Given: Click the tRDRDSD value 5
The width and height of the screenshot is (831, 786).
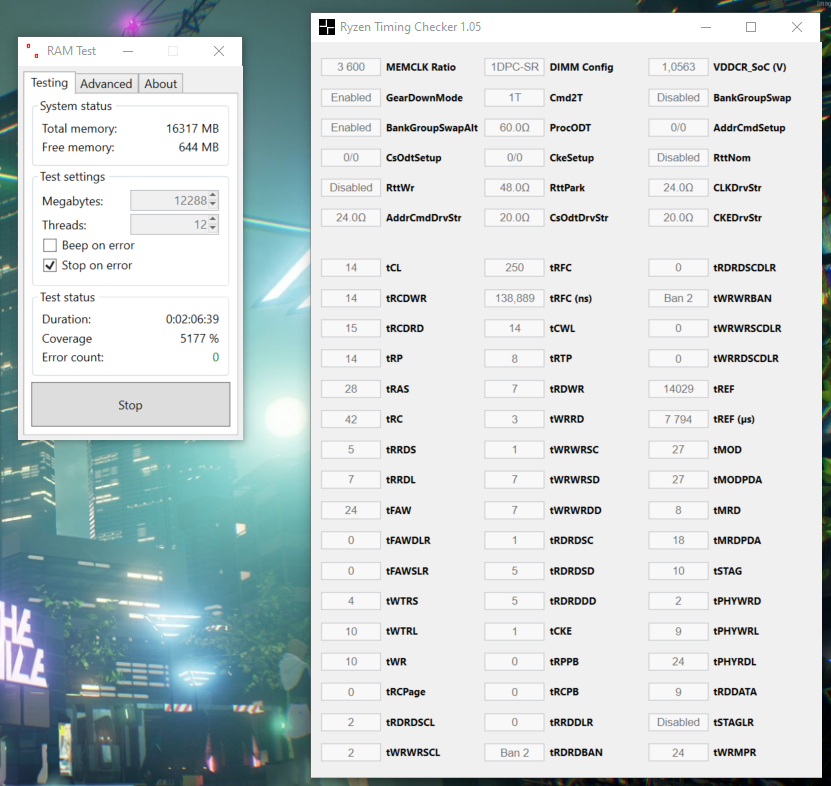Looking at the screenshot, I should click(514, 571).
